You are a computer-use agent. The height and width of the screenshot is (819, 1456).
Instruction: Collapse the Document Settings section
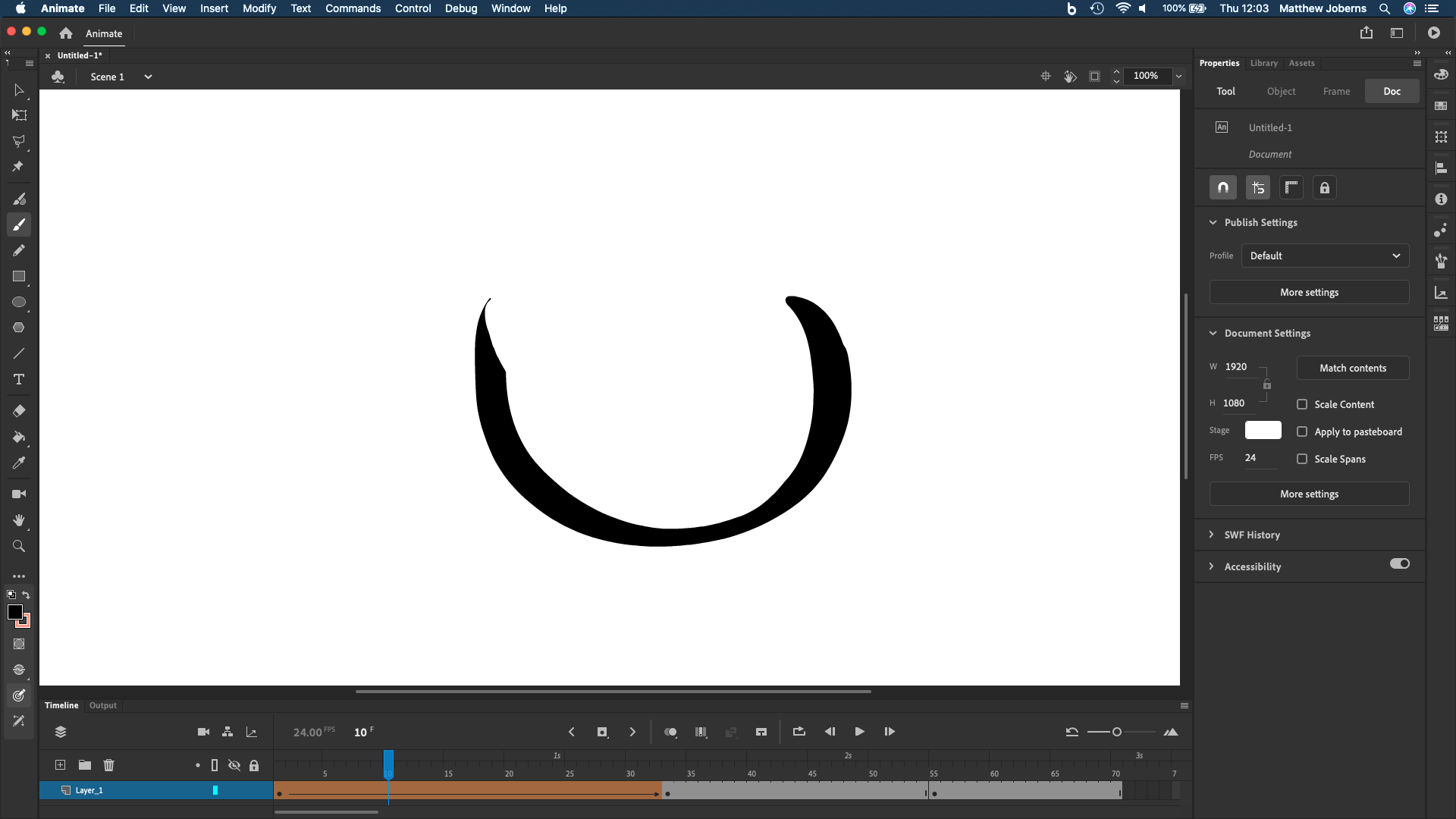tap(1213, 333)
